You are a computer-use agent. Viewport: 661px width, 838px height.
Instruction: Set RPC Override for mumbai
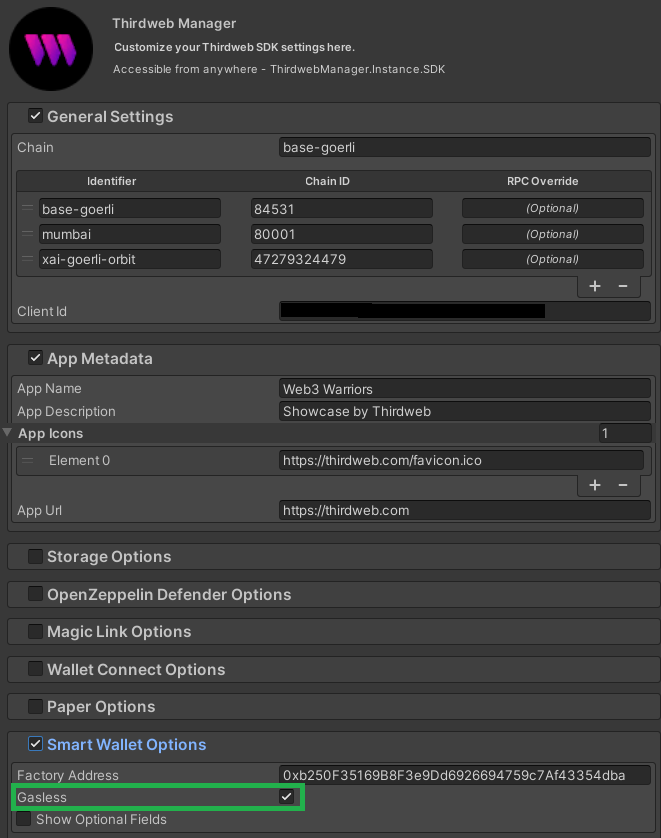(x=553, y=234)
